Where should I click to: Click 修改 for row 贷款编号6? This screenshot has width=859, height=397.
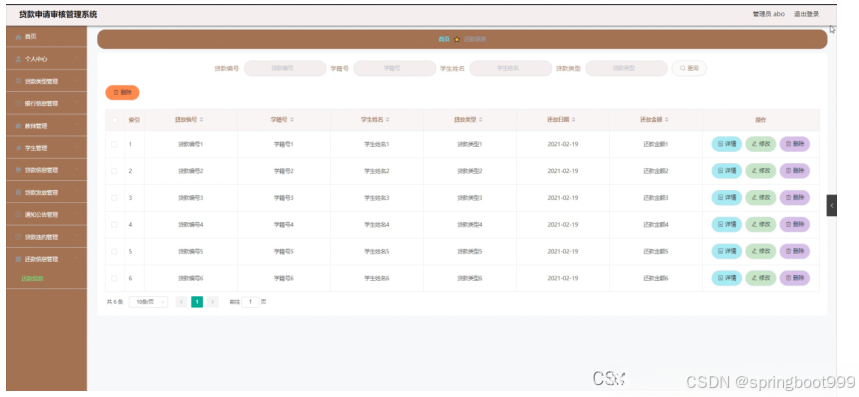tap(760, 278)
